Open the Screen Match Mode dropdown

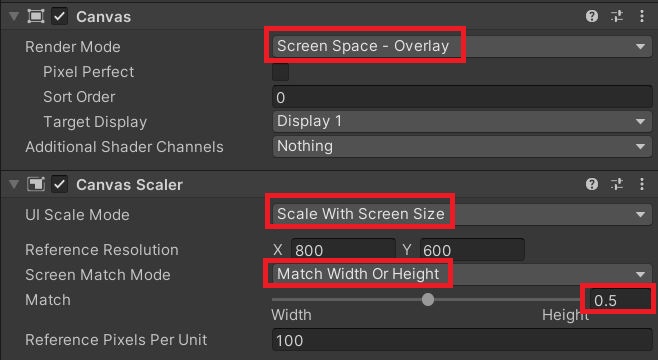[x=462, y=274]
